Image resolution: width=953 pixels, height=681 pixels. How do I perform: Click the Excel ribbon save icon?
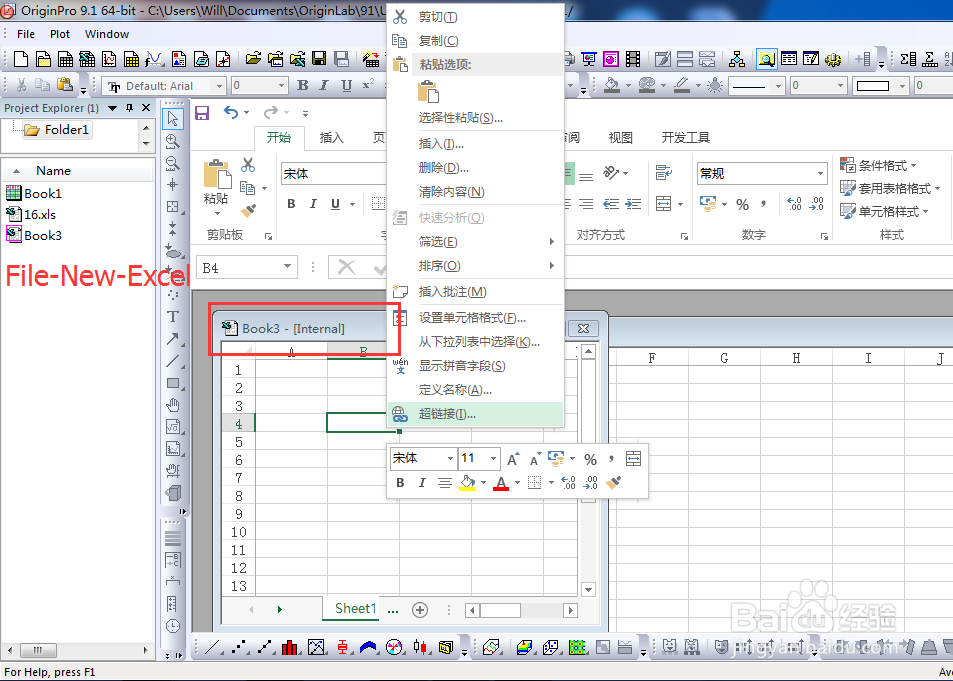pyautogui.click(x=202, y=113)
